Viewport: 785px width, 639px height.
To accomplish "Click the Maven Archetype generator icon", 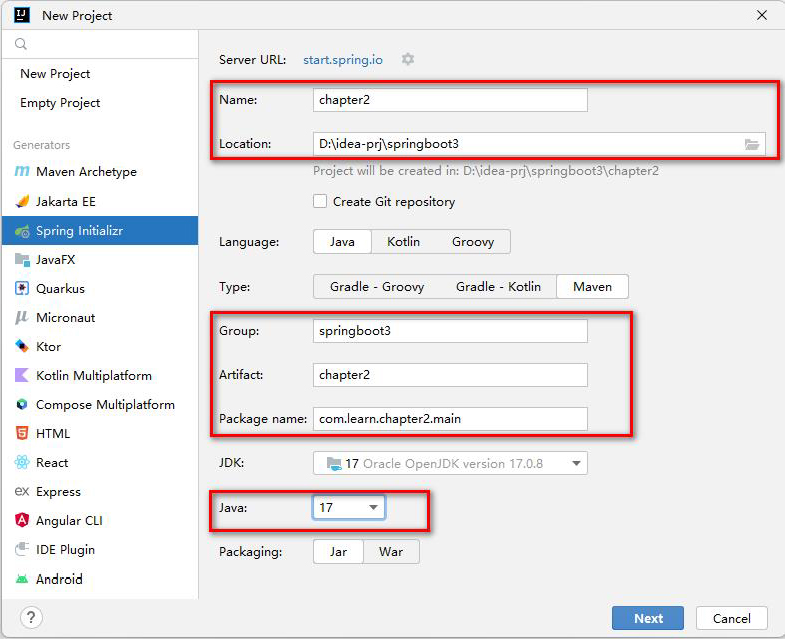I will [22, 172].
